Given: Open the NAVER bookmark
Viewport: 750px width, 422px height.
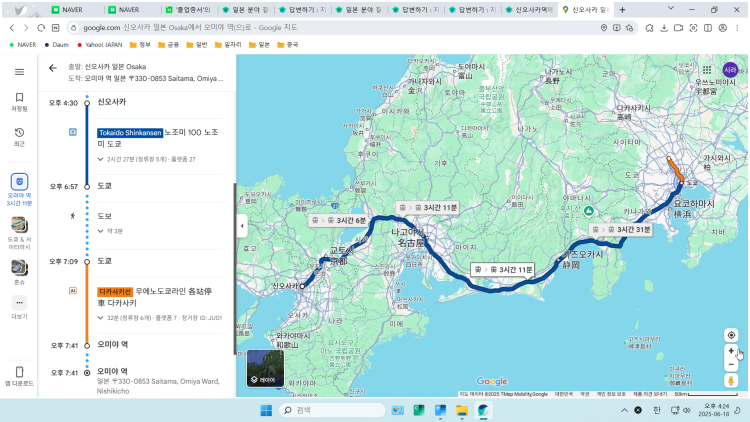Looking at the screenshot, I should tap(22, 44).
